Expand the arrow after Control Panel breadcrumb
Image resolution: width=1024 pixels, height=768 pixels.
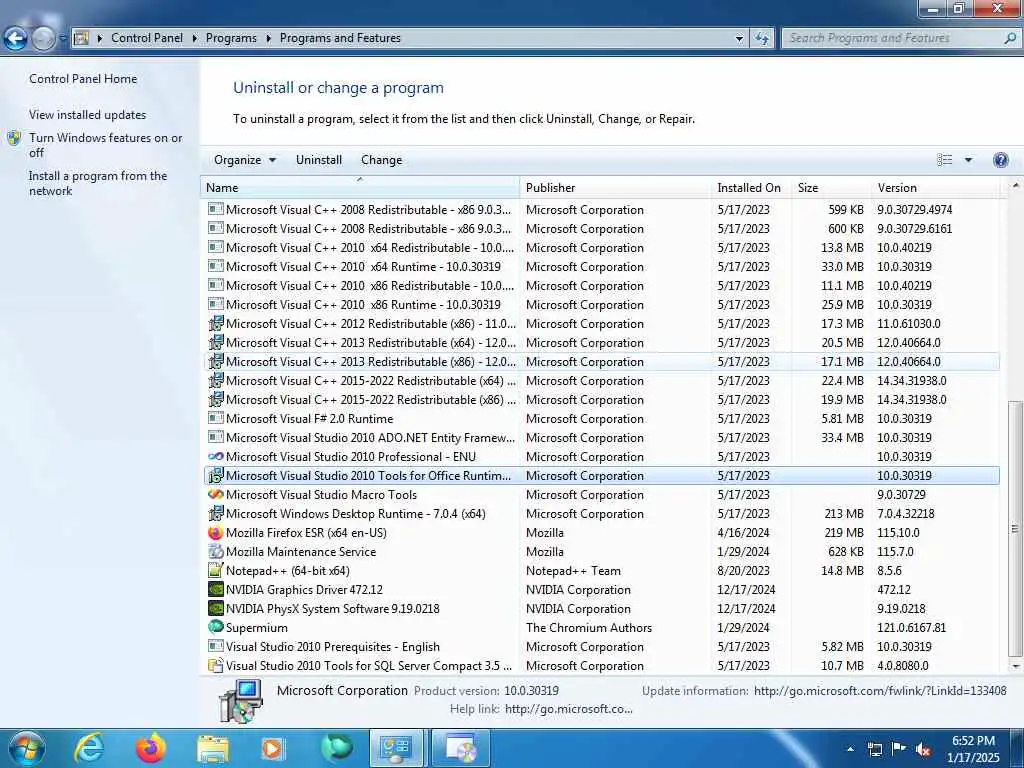195,39
